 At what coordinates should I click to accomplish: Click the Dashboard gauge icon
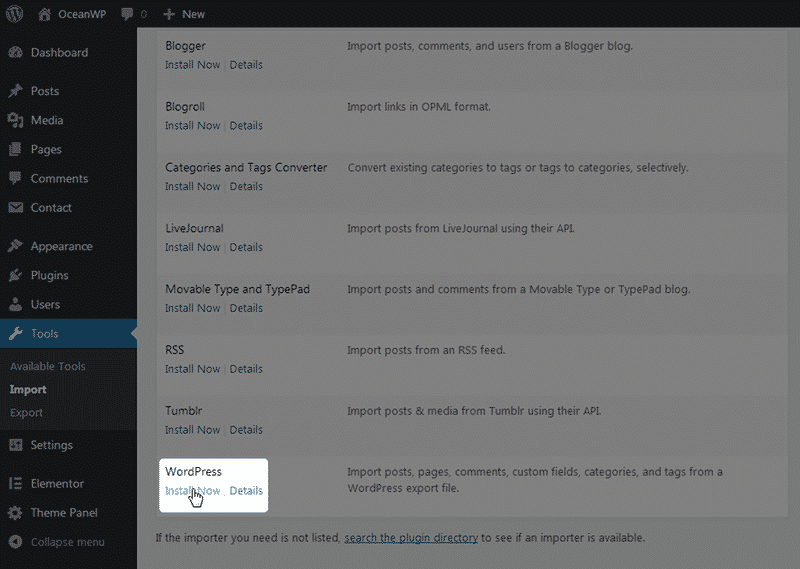coord(15,52)
